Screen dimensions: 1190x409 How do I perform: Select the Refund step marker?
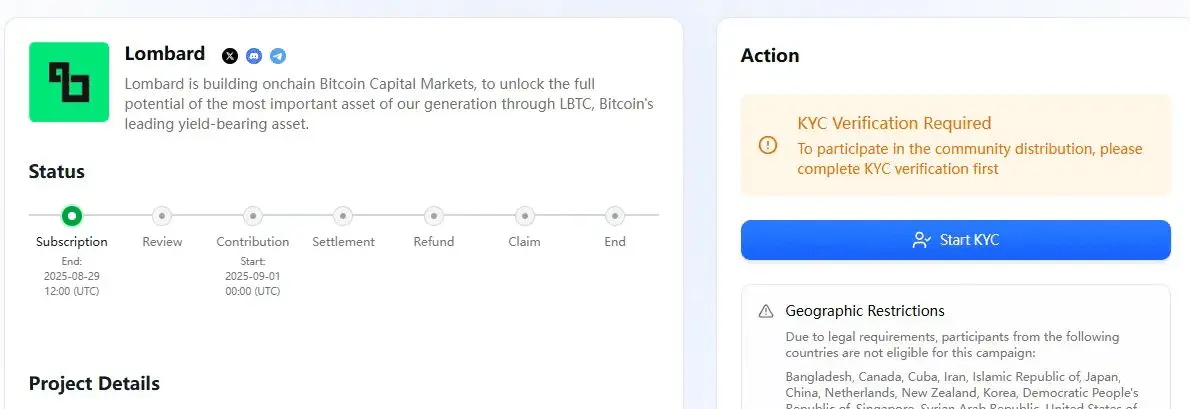(x=433, y=216)
